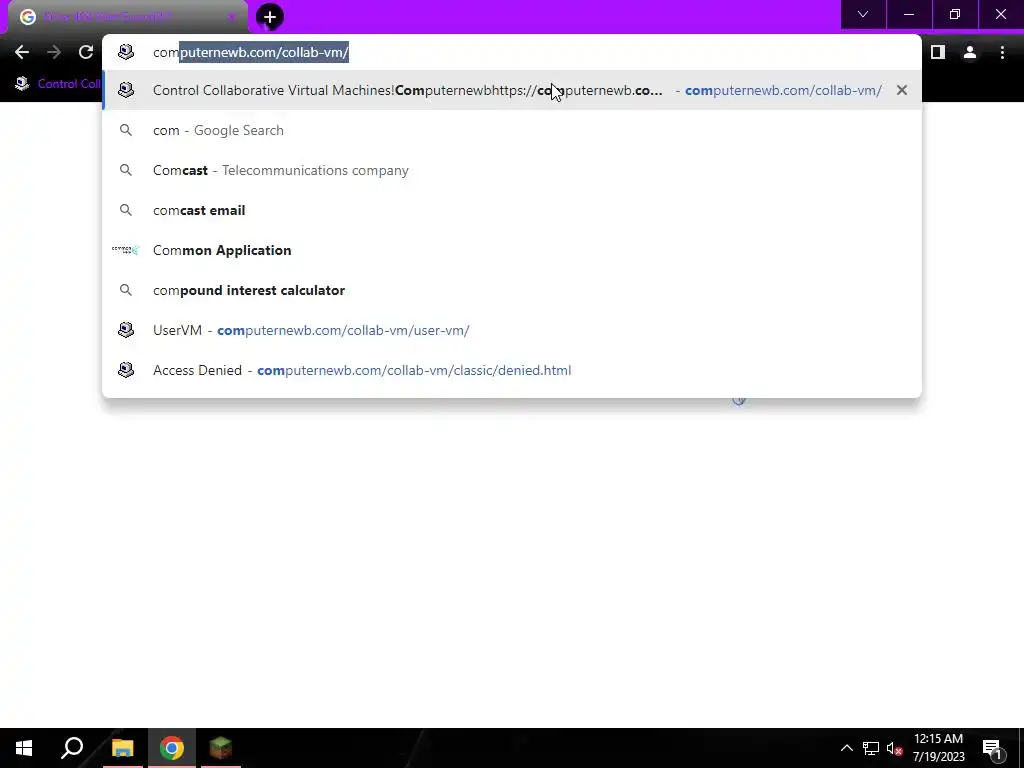Open the clock showing 12:15 AM
The width and height of the screenshot is (1024, 768).
pos(938,748)
